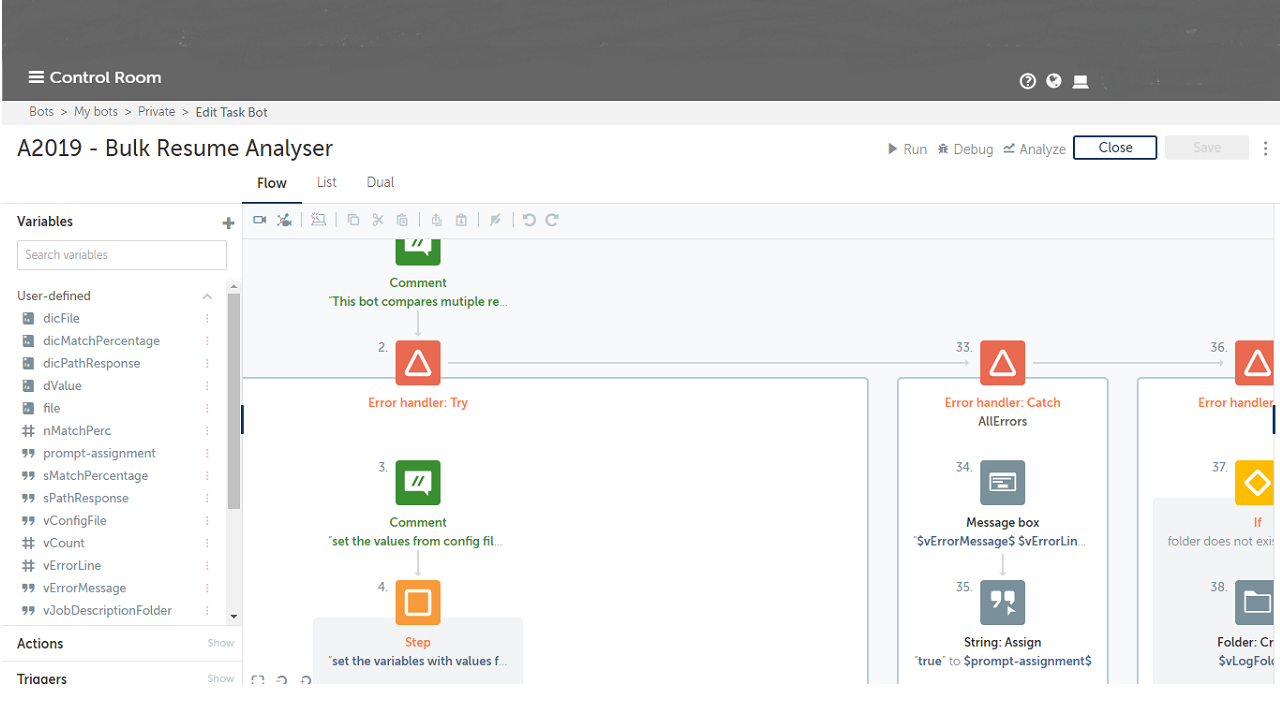The width and height of the screenshot is (1280, 720).
Task: Click the My bots breadcrumb link
Action: click(x=96, y=112)
